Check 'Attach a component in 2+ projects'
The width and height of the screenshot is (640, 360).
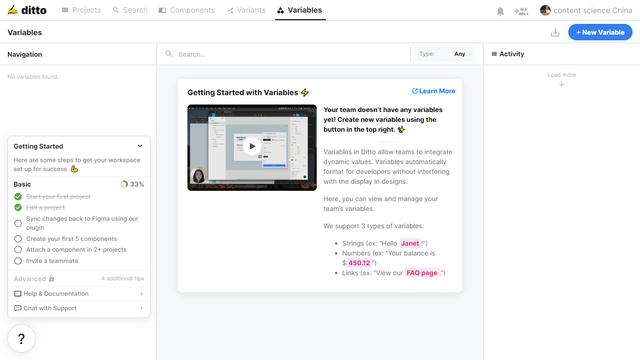point(18,249)
